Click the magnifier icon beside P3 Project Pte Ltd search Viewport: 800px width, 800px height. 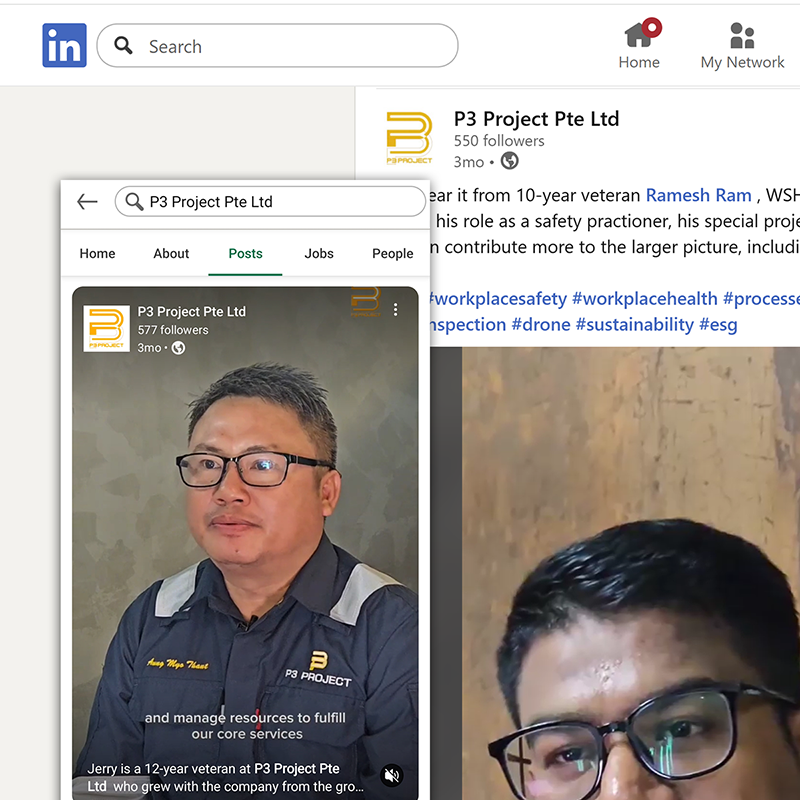click(134, 202)
